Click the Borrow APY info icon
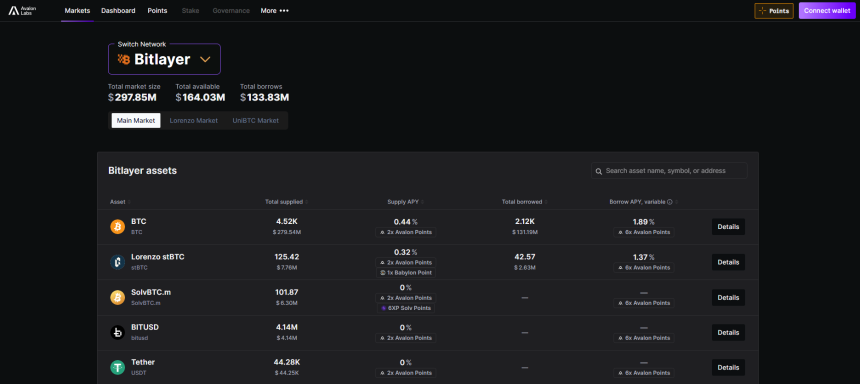Screen dimensions: 860x384 670,202
